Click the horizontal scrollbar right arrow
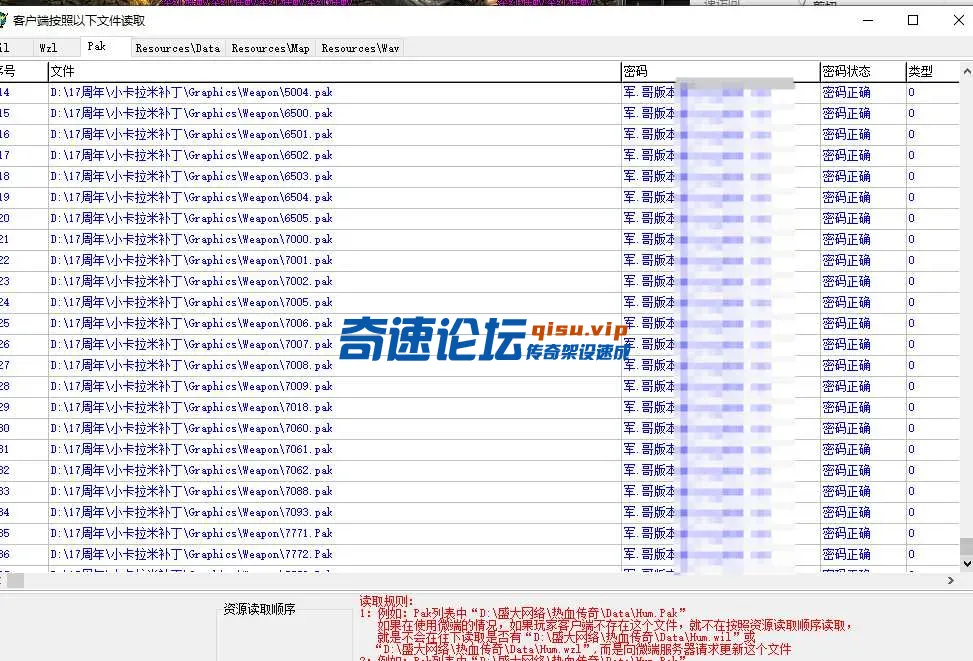Image resolution: width=973 pixels, height=661 pixels. (951, 580)
